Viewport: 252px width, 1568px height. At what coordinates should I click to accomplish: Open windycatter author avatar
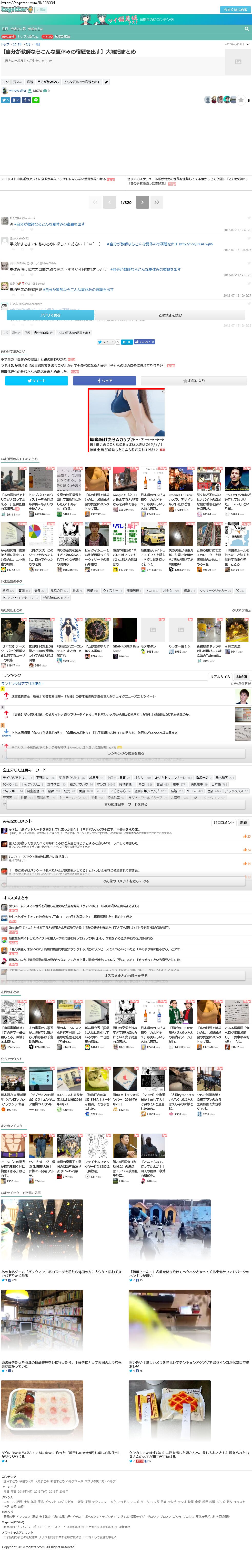pos(4,91)
